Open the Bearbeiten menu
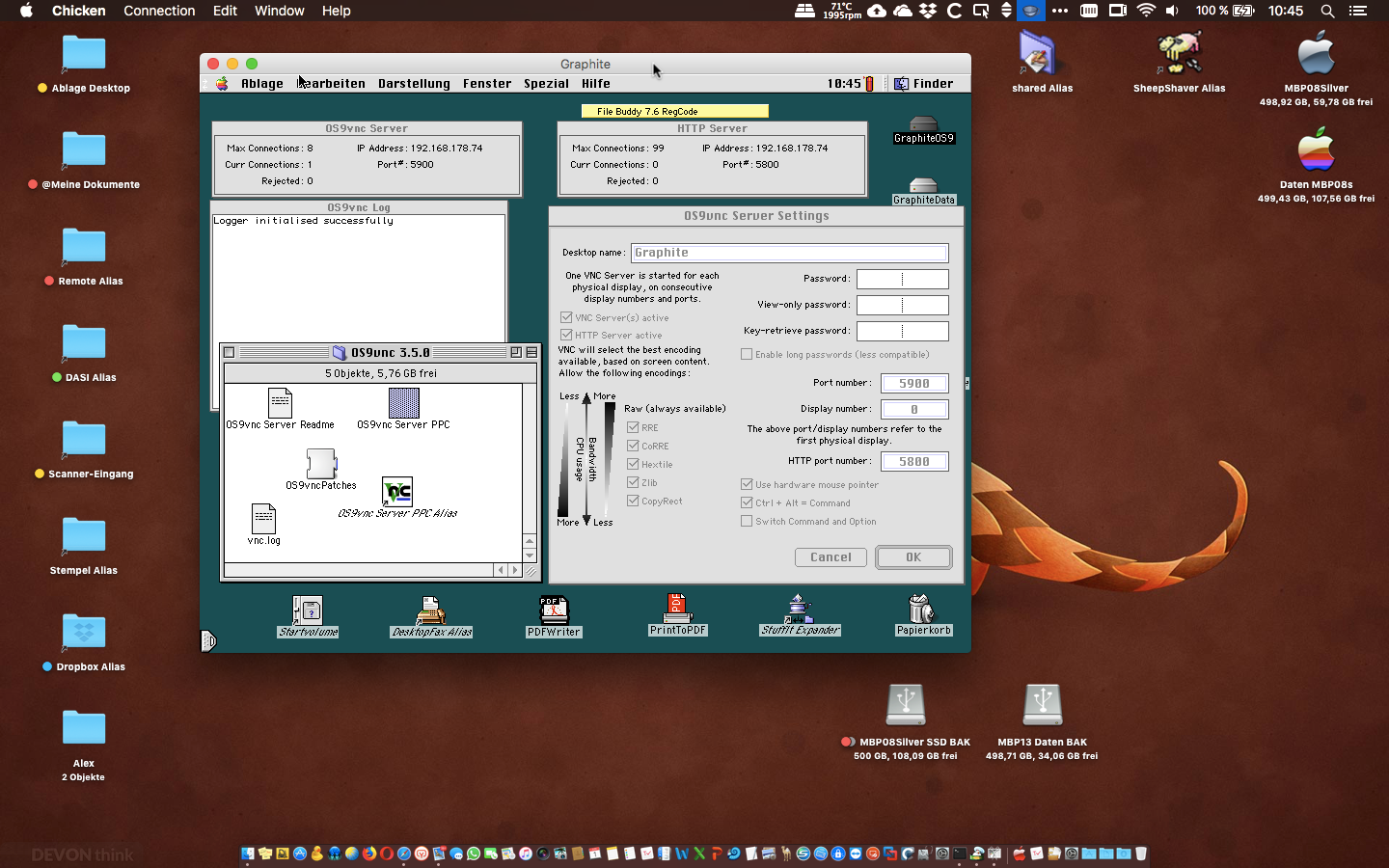1389x868 pixels. pos(331,84)
